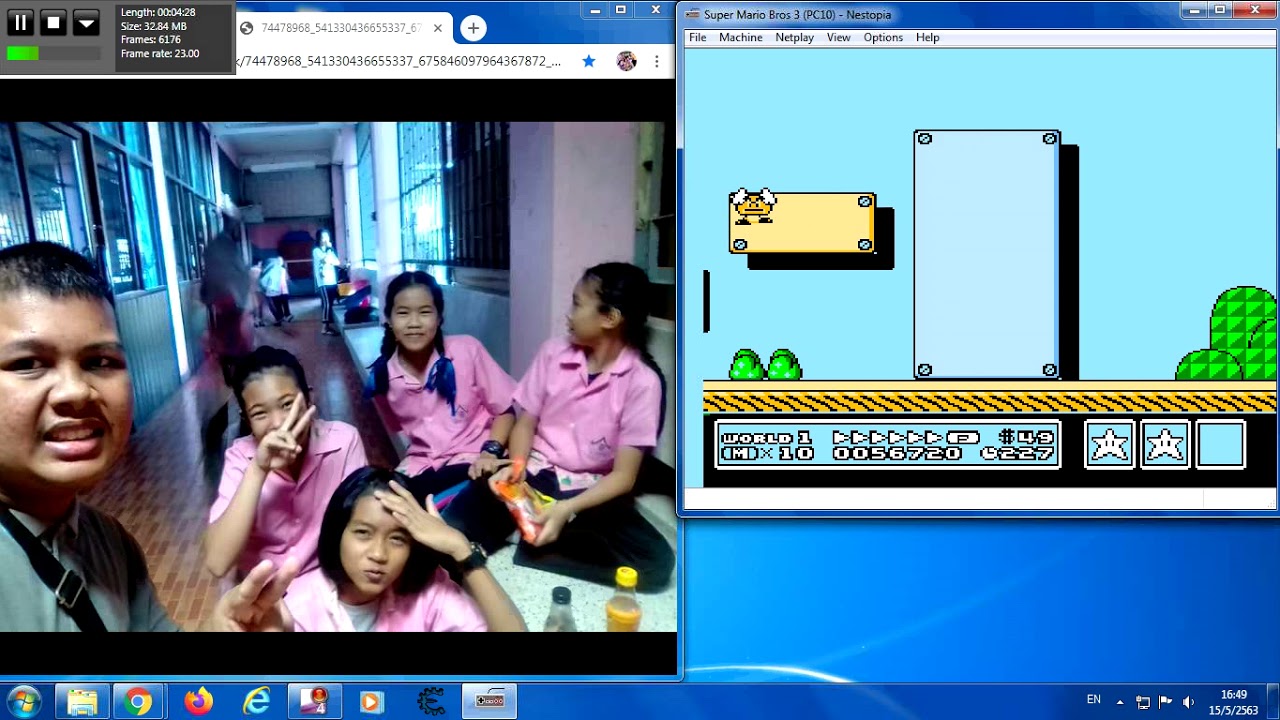Open the network tray icon

[1143, 702]
